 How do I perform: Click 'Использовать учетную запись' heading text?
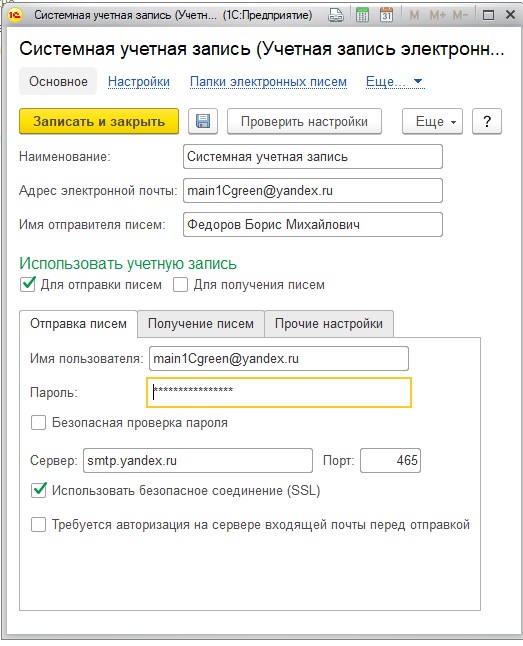(128, 263)
